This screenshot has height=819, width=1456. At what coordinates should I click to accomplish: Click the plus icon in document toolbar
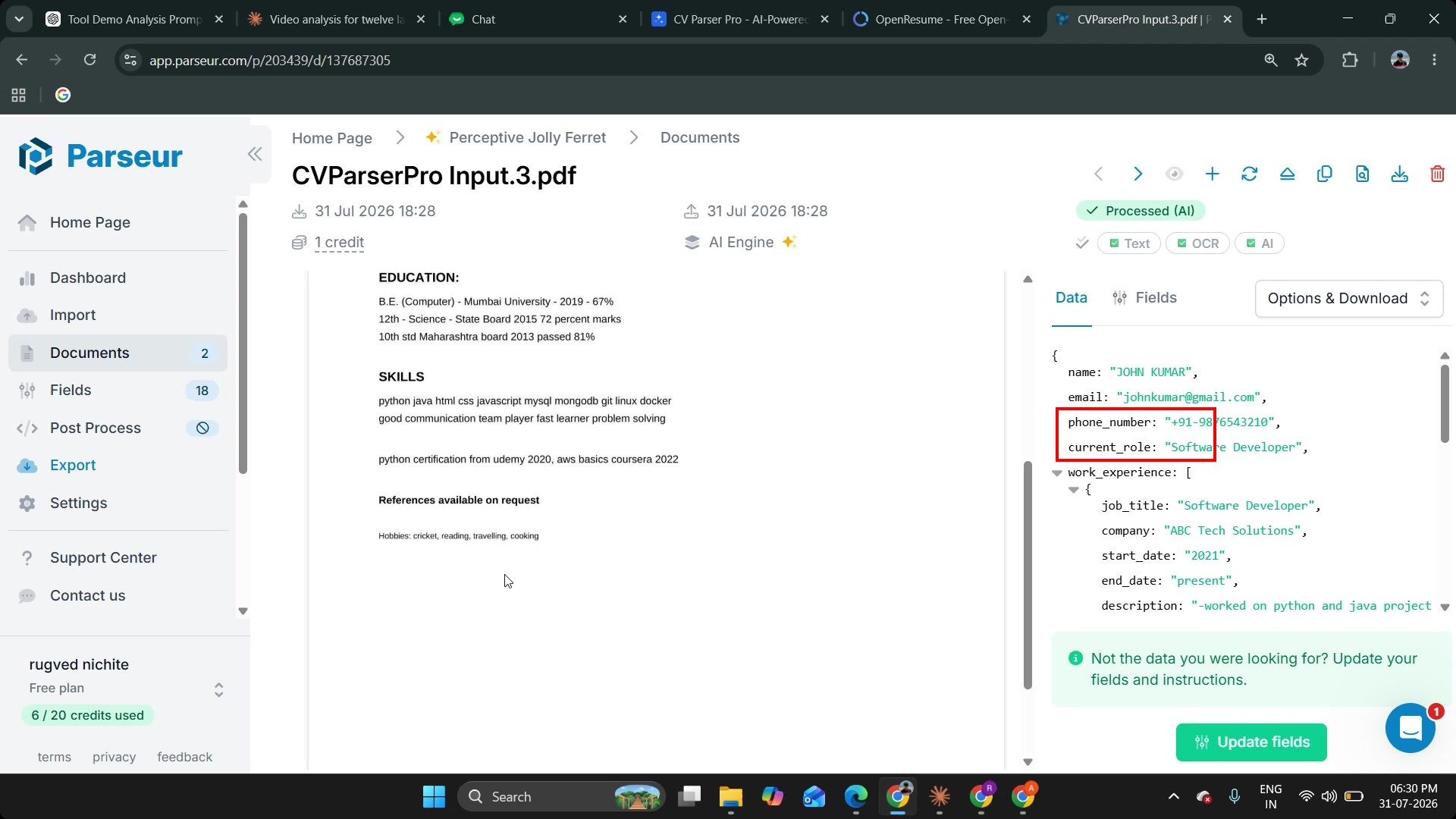click(x=1212, y=174)
